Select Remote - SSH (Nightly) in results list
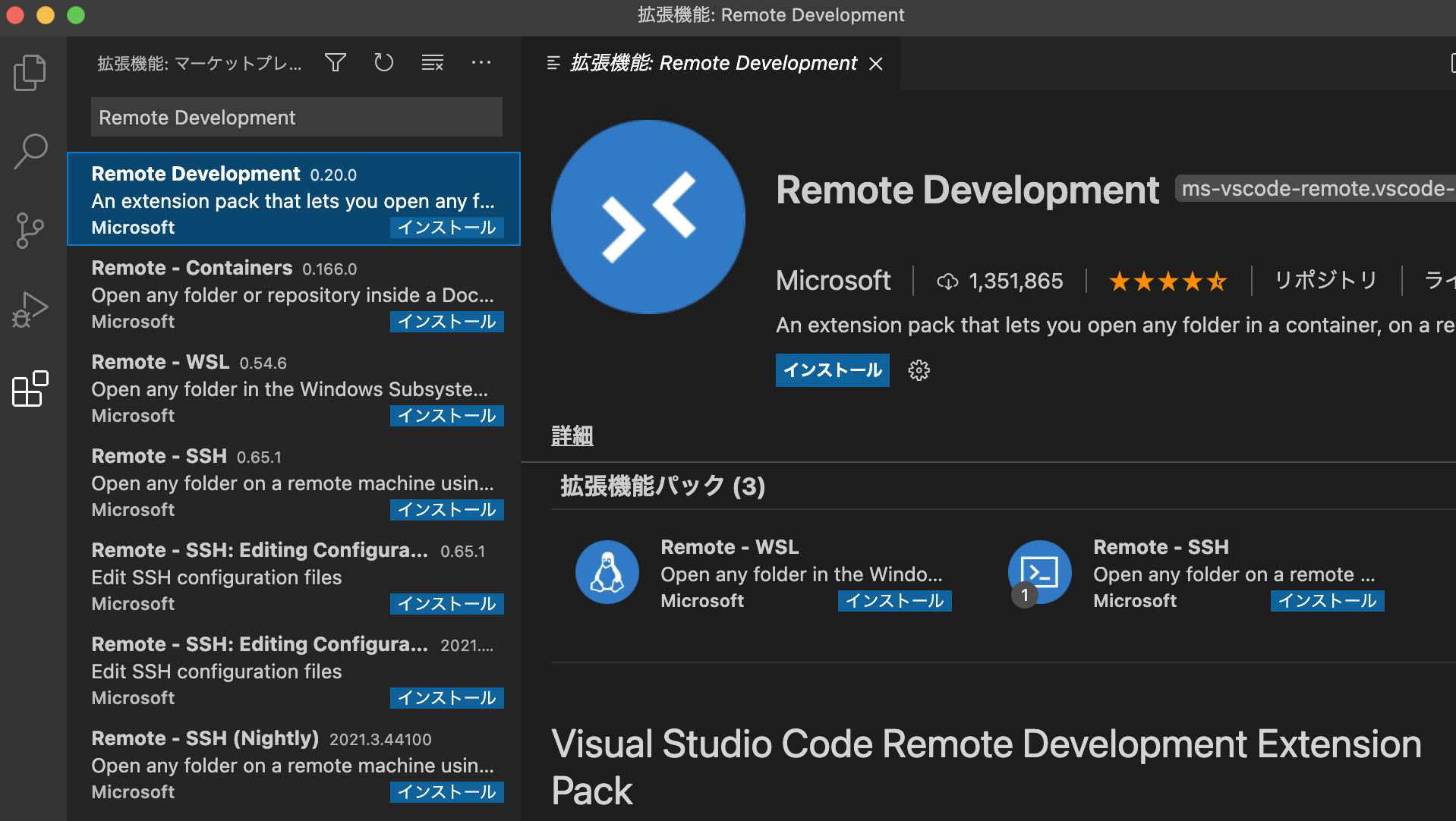This screenshot has width=1456, height=821. [293, 764]
